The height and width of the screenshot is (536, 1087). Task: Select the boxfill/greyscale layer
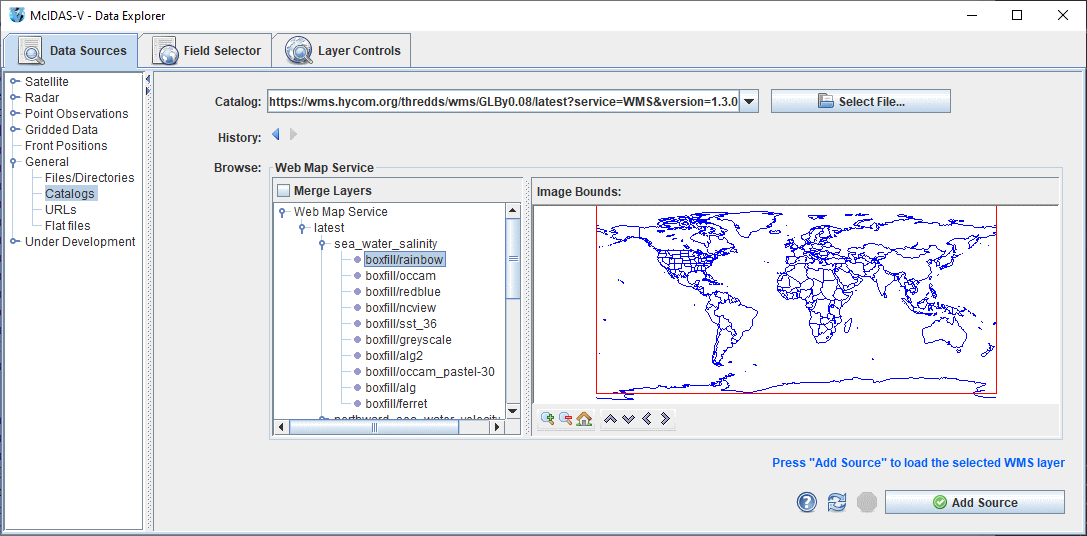coord(408,339)
